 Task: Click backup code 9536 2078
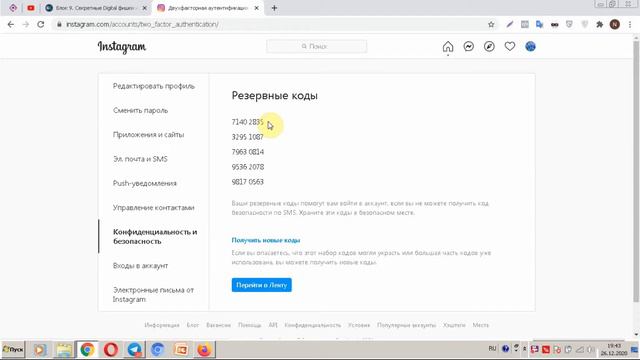pyautogui.click(x=248, y=167)
